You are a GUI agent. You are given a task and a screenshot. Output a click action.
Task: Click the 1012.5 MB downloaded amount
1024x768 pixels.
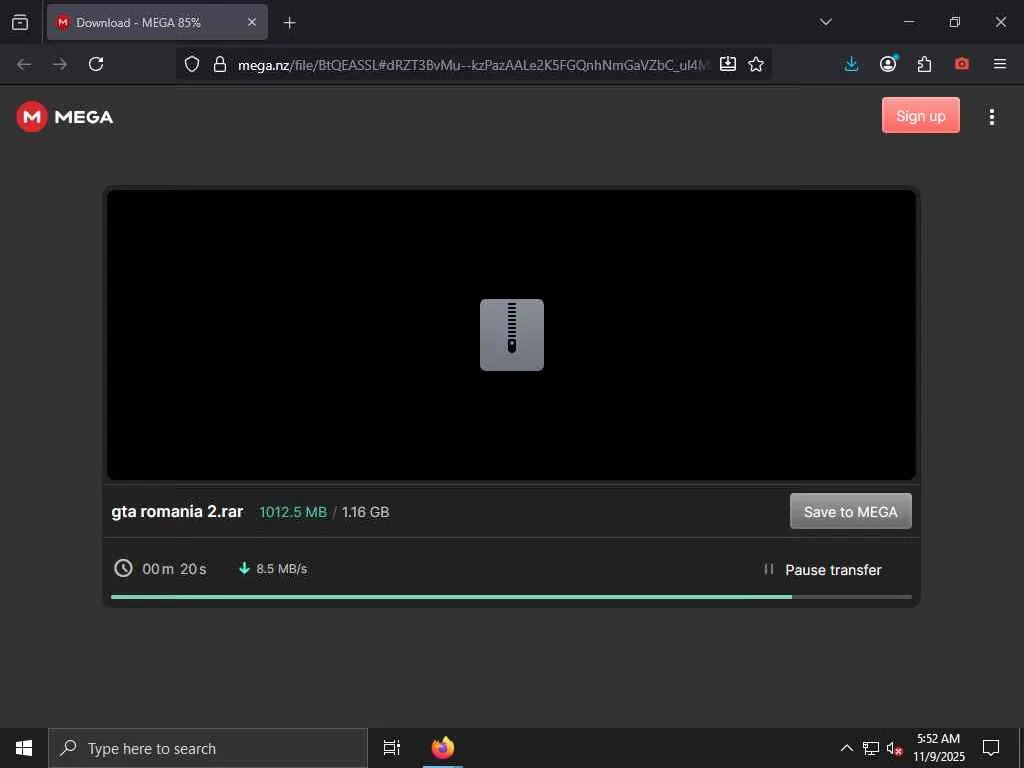click(x=293, y=512)
